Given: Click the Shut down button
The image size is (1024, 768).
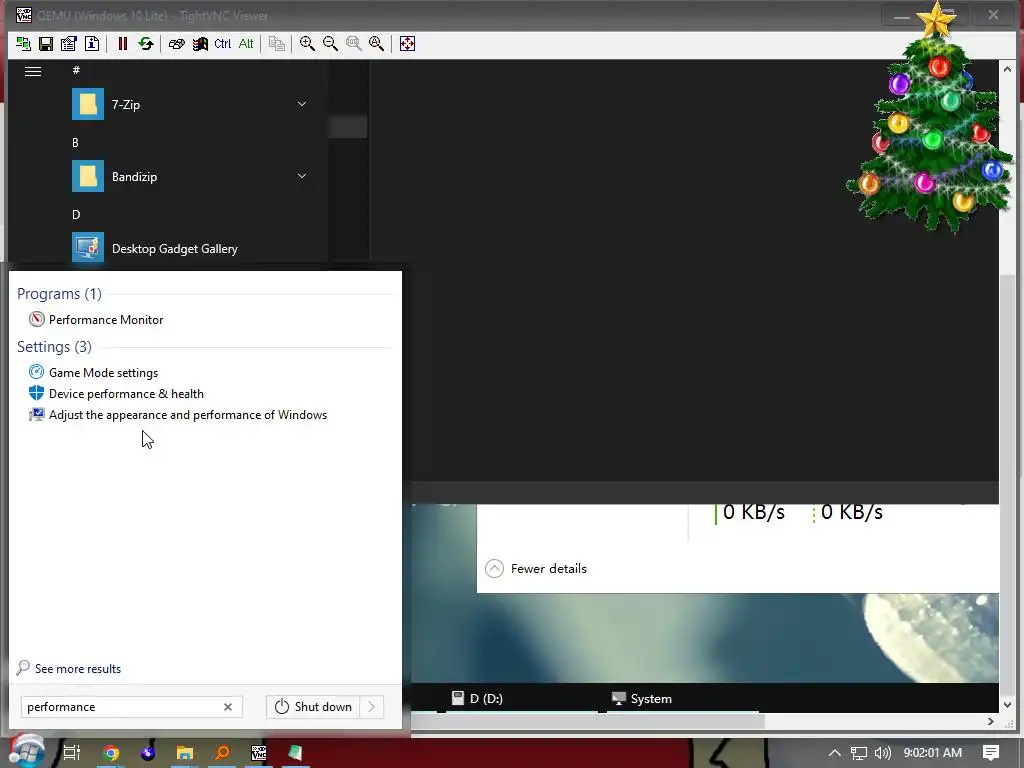Looking at the screenshot, I should [x=313, y=707].
